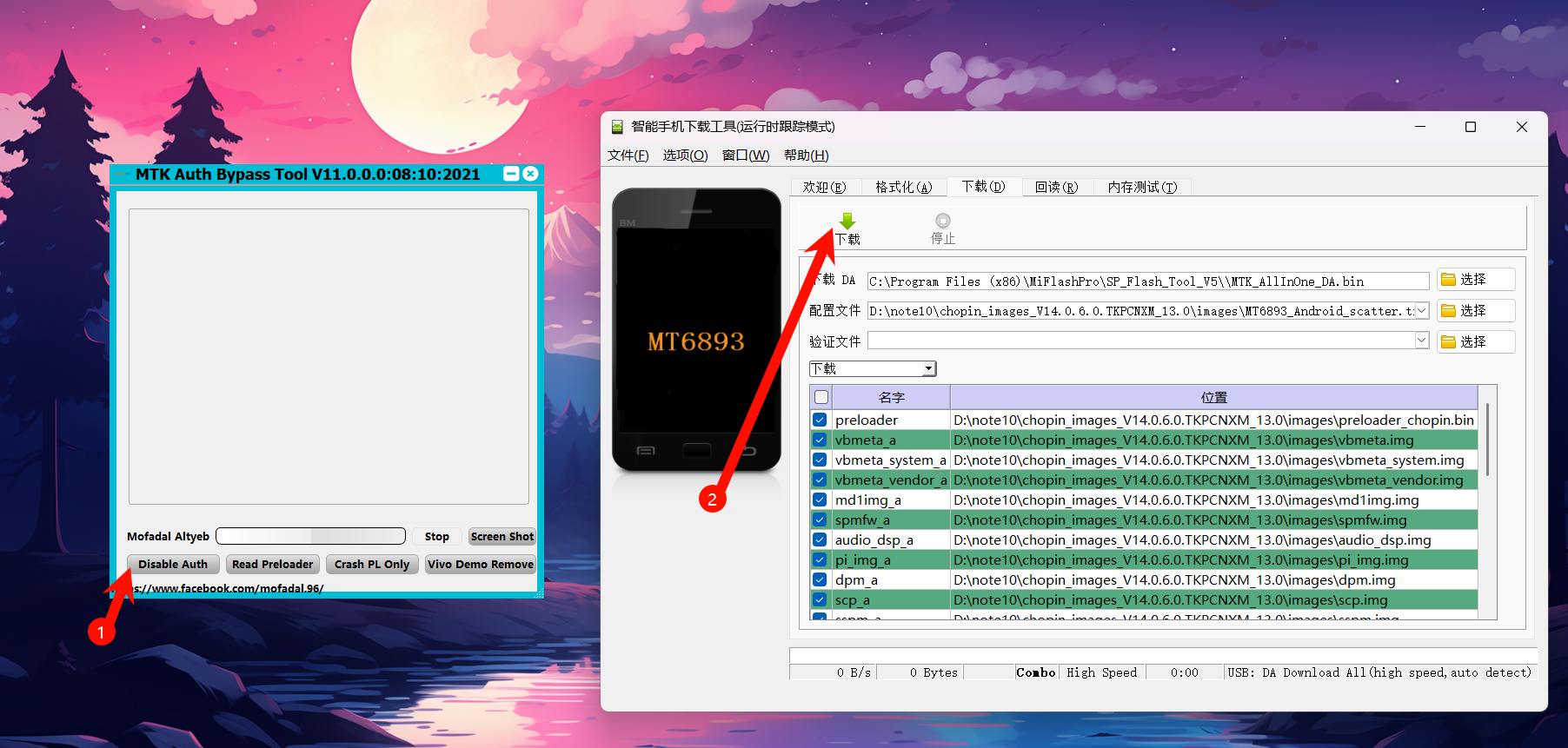Screen dimensions: 1568x748
Task: Open the download mode combo box
Action: click(x=928, y=369)
